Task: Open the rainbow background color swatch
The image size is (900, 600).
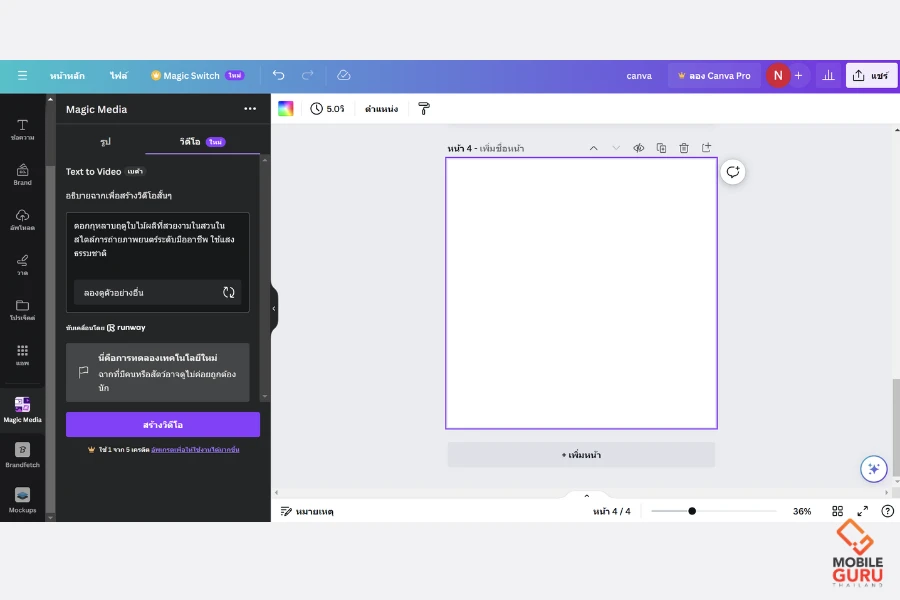Action: (x=286, y=108)
